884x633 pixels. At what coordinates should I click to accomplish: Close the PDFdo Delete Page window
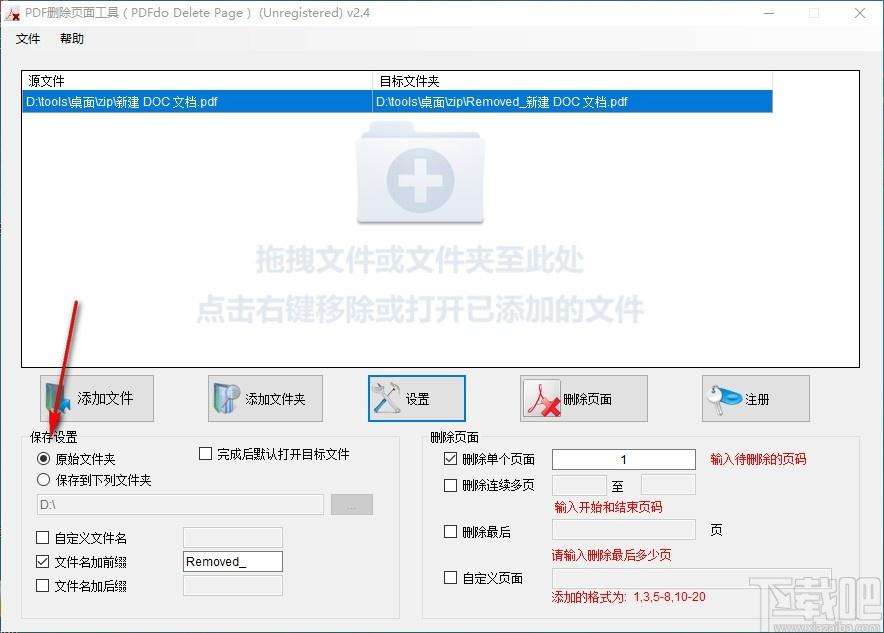pyautogui.click(x=860, y=13)
